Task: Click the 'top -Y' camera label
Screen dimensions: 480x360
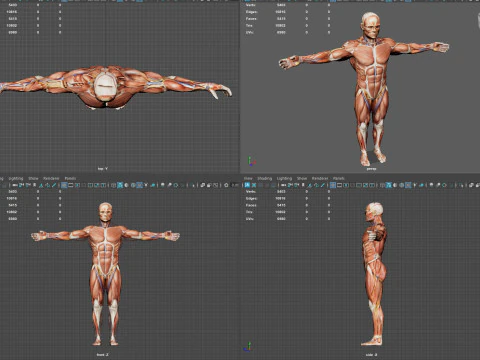Action: click(x=102, y=169)
